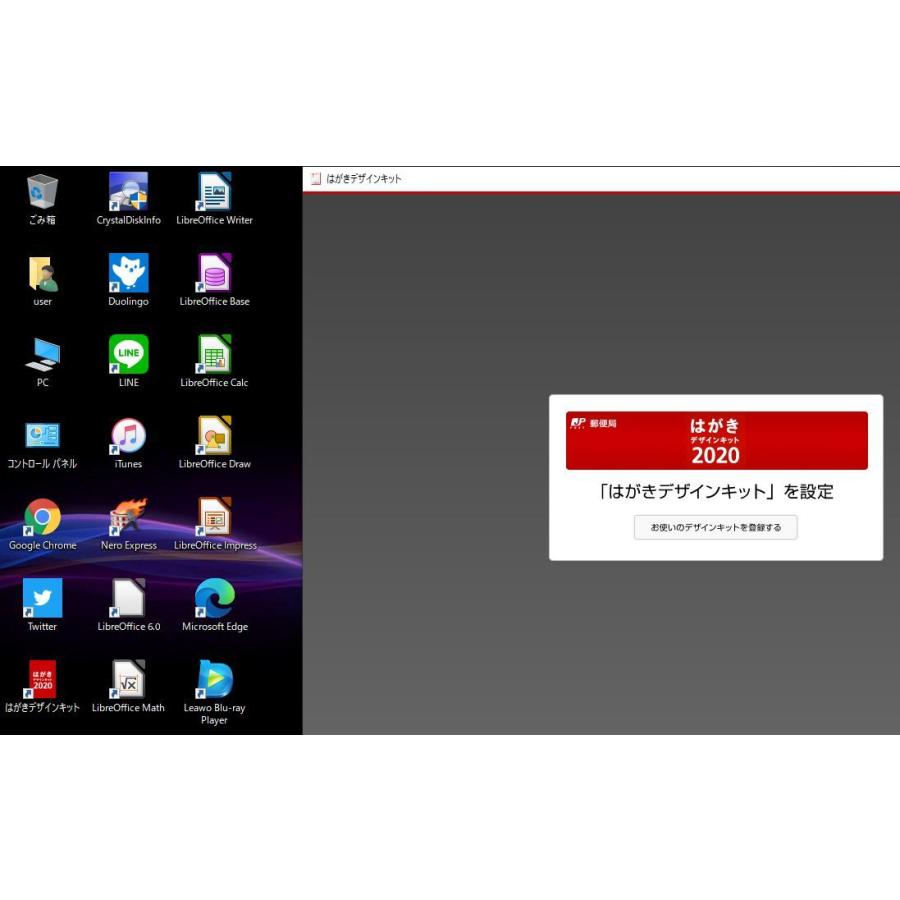Click the 郵便局 logo in the banner
Image resolution: width=900 pixels, height=900 pixels.
593,424
